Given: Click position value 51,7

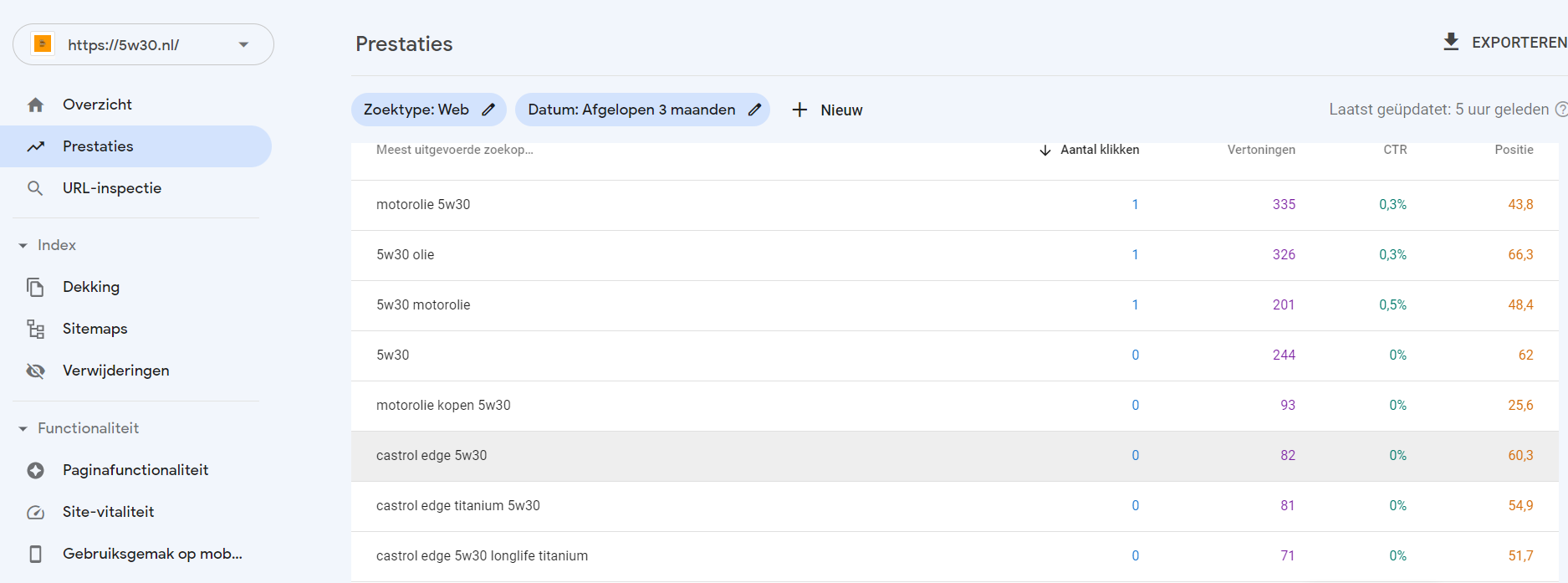Looking at the screenshot, I should 1520,556.
